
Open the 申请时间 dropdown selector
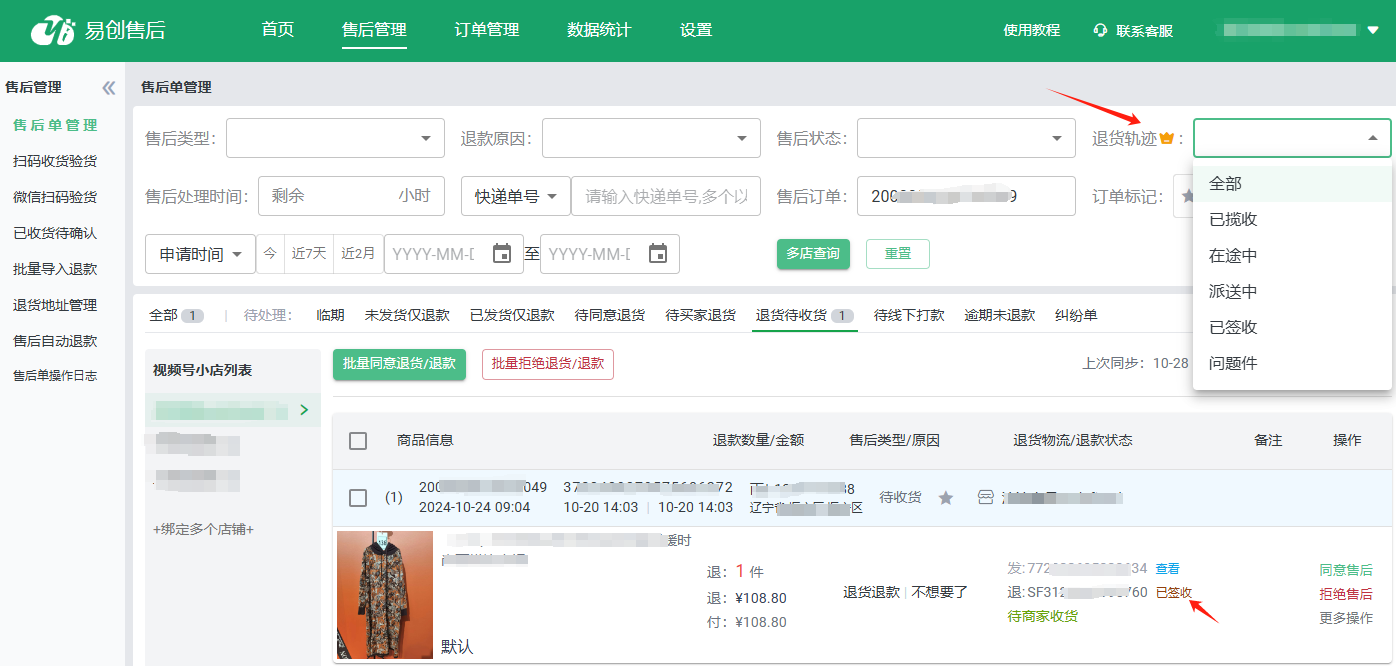point(200,254)
